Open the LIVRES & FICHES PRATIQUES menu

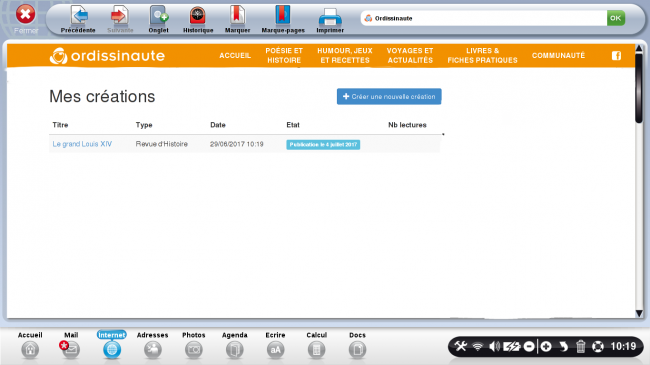point(483,56)
